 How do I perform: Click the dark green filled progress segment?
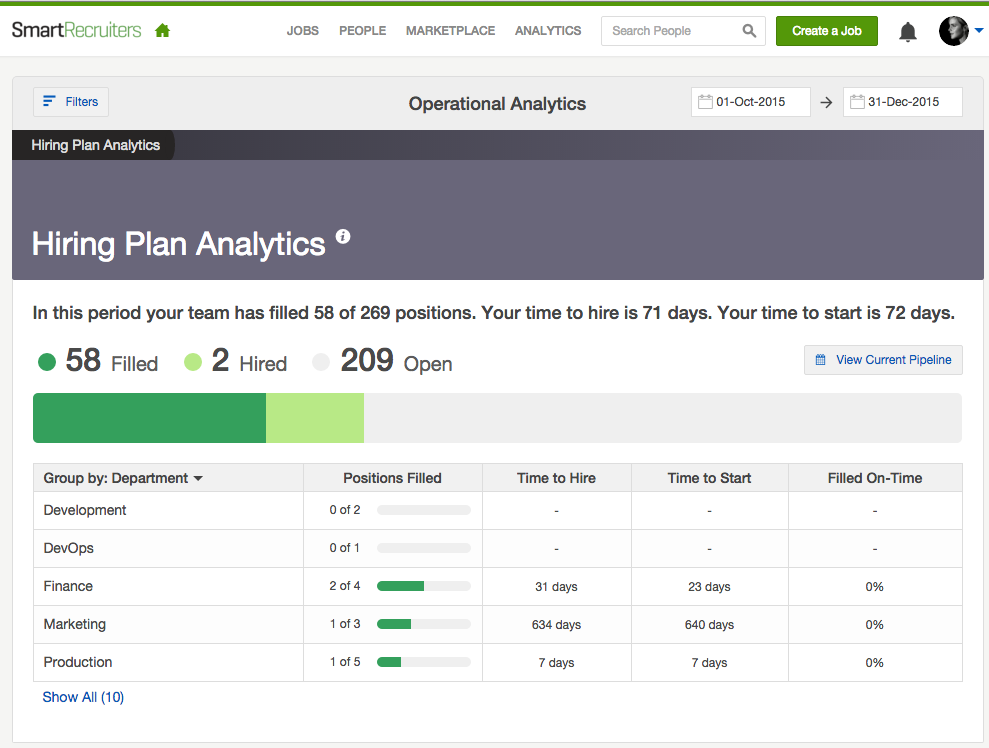coord(149,418)
